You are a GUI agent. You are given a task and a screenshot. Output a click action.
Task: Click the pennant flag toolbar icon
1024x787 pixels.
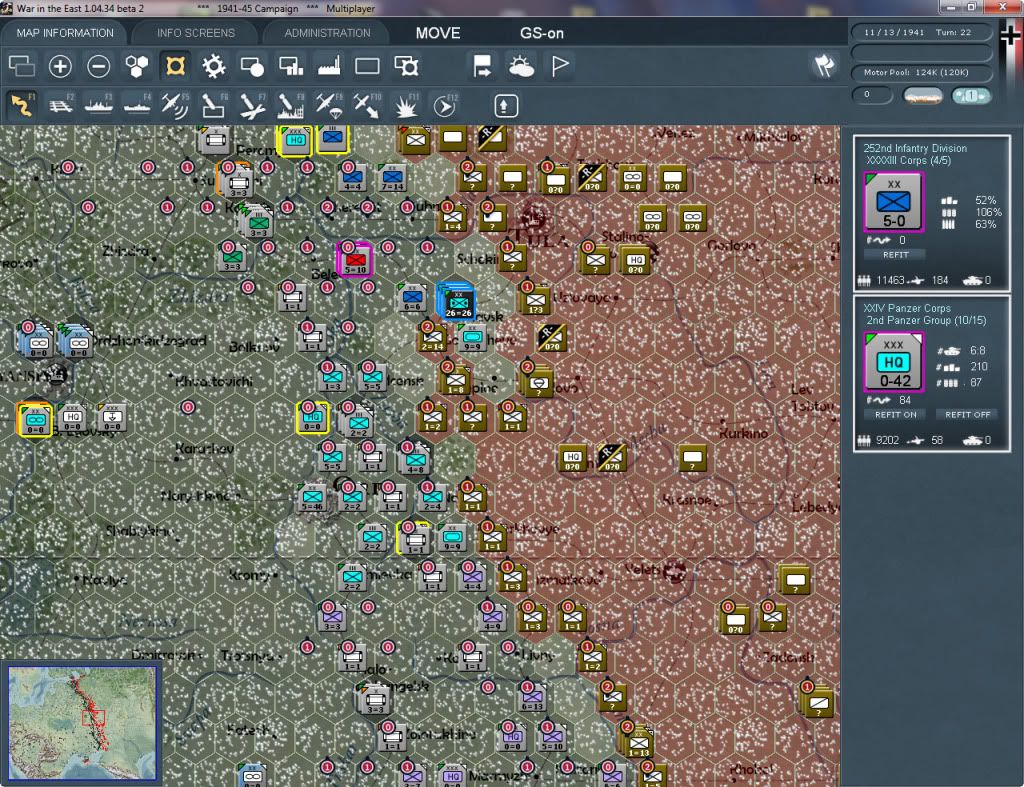(x=560, y=66)
